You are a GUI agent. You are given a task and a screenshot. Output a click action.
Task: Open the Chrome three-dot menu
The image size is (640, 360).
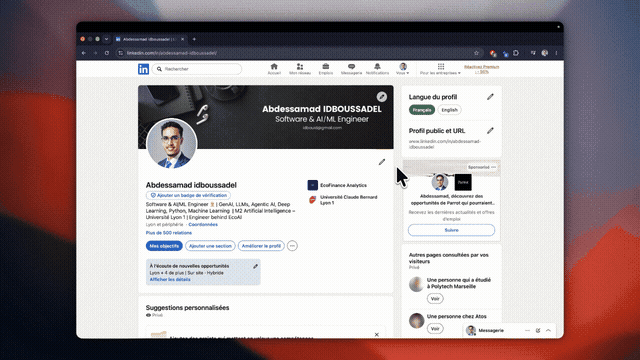click(556, 53)
